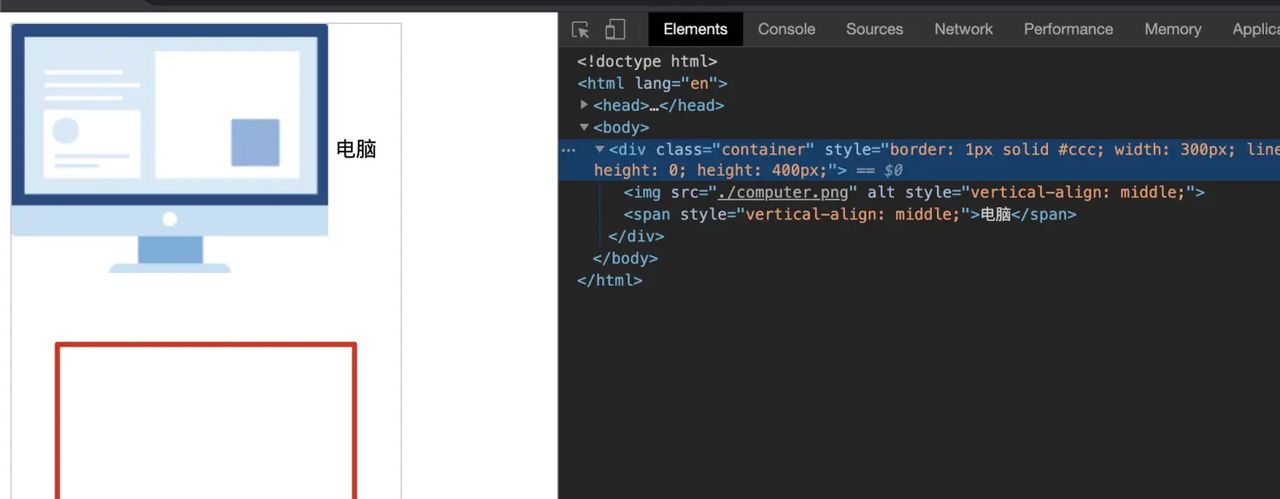Collapse the body element arrow

tap(584, 127)
